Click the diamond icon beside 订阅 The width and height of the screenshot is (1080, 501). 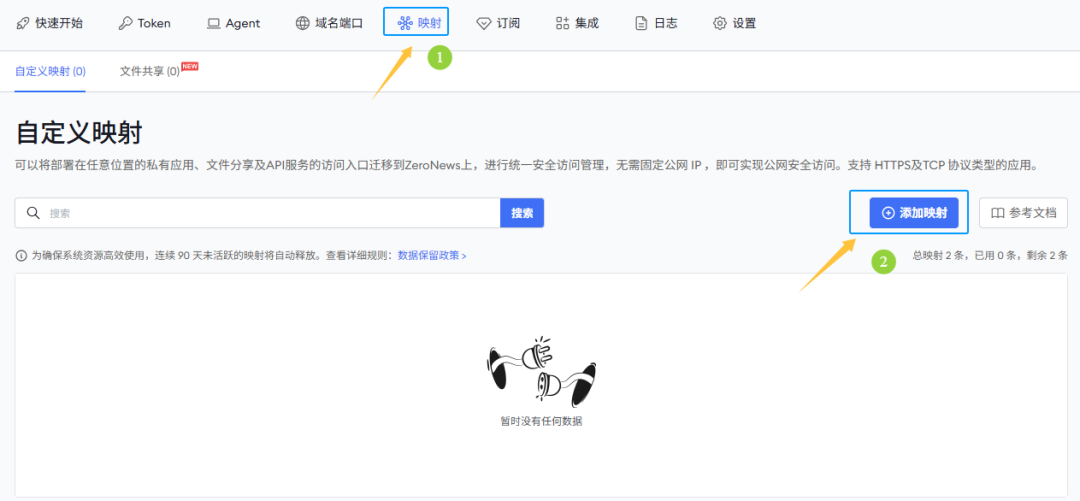tap(484, 23)
